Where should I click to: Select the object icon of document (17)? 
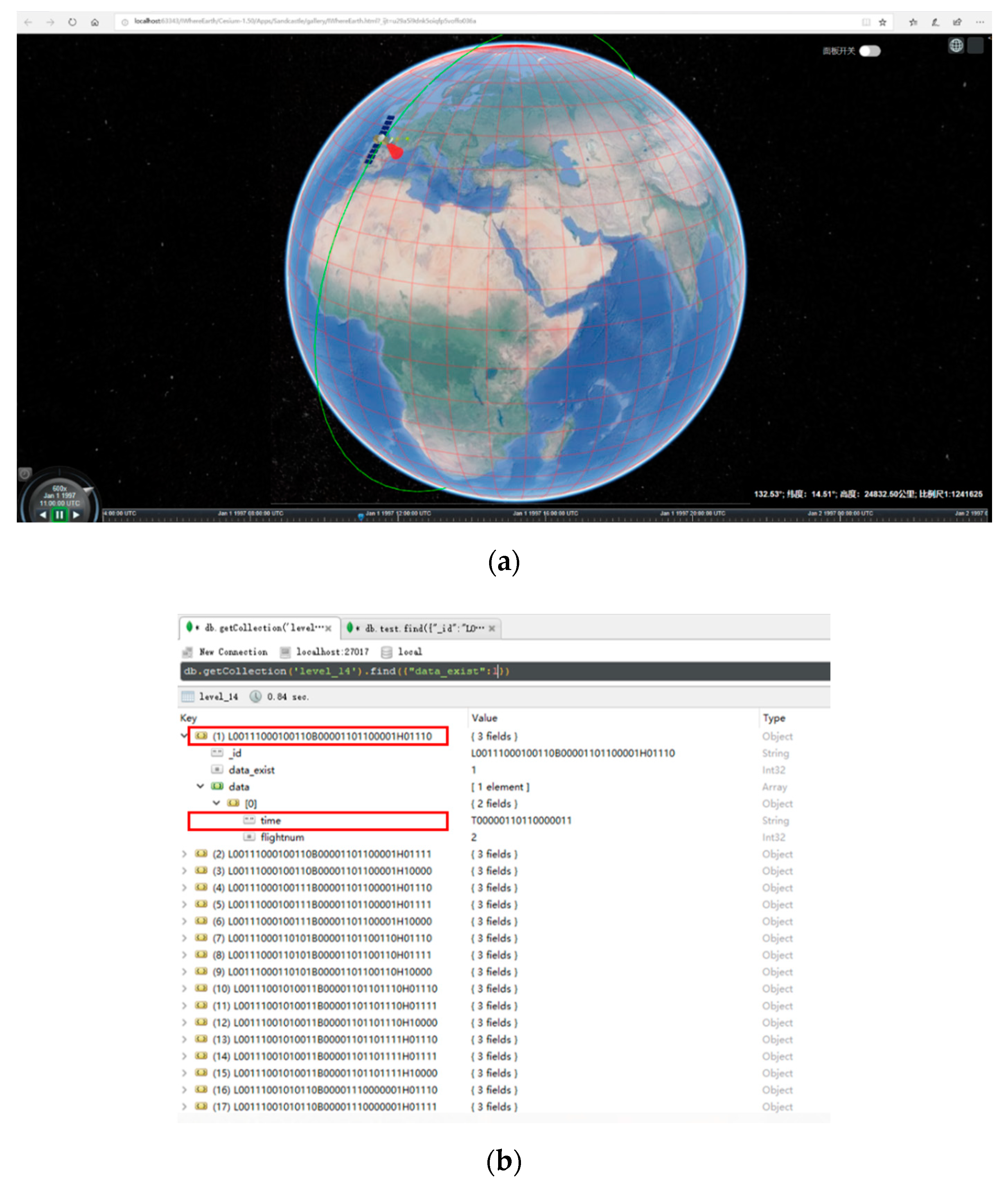(201, 1106)
